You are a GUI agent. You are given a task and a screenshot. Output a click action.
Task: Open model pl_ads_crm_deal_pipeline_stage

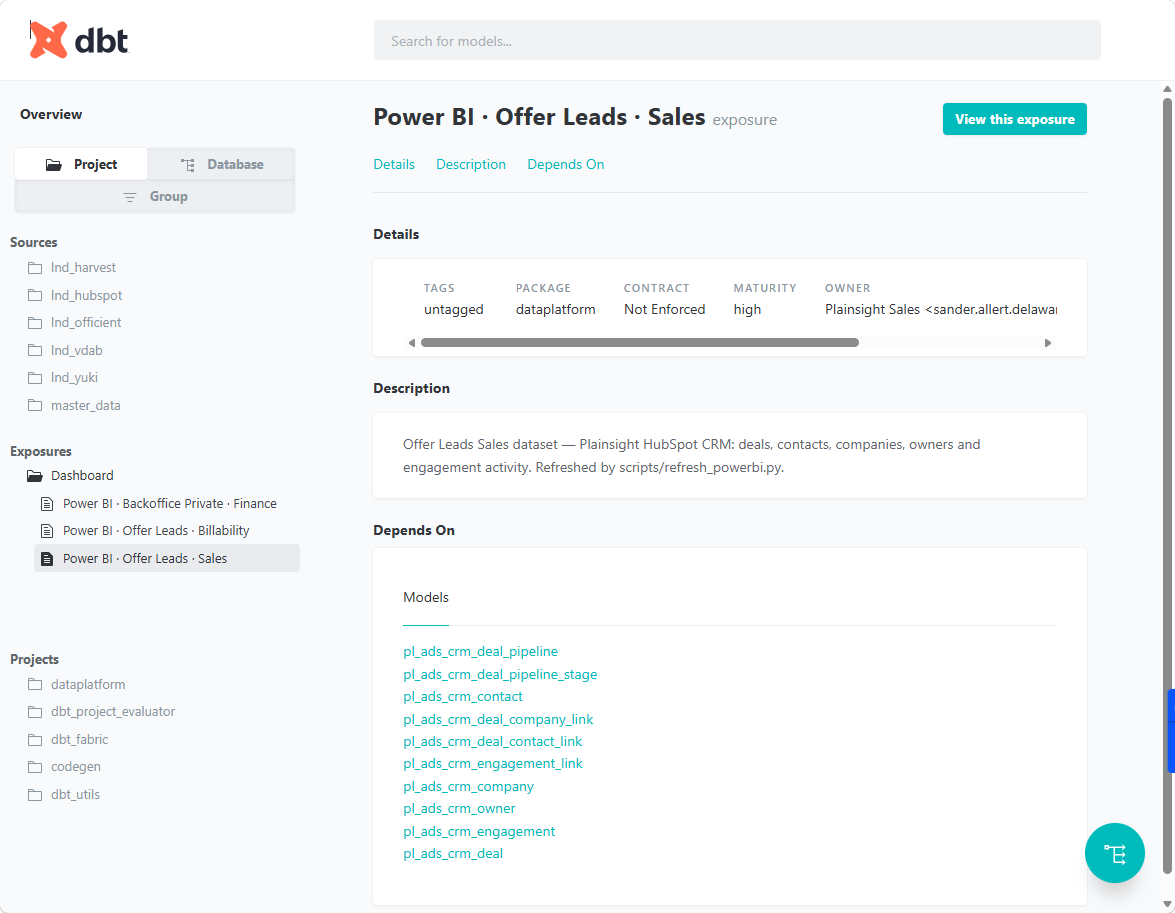point(500,674)
